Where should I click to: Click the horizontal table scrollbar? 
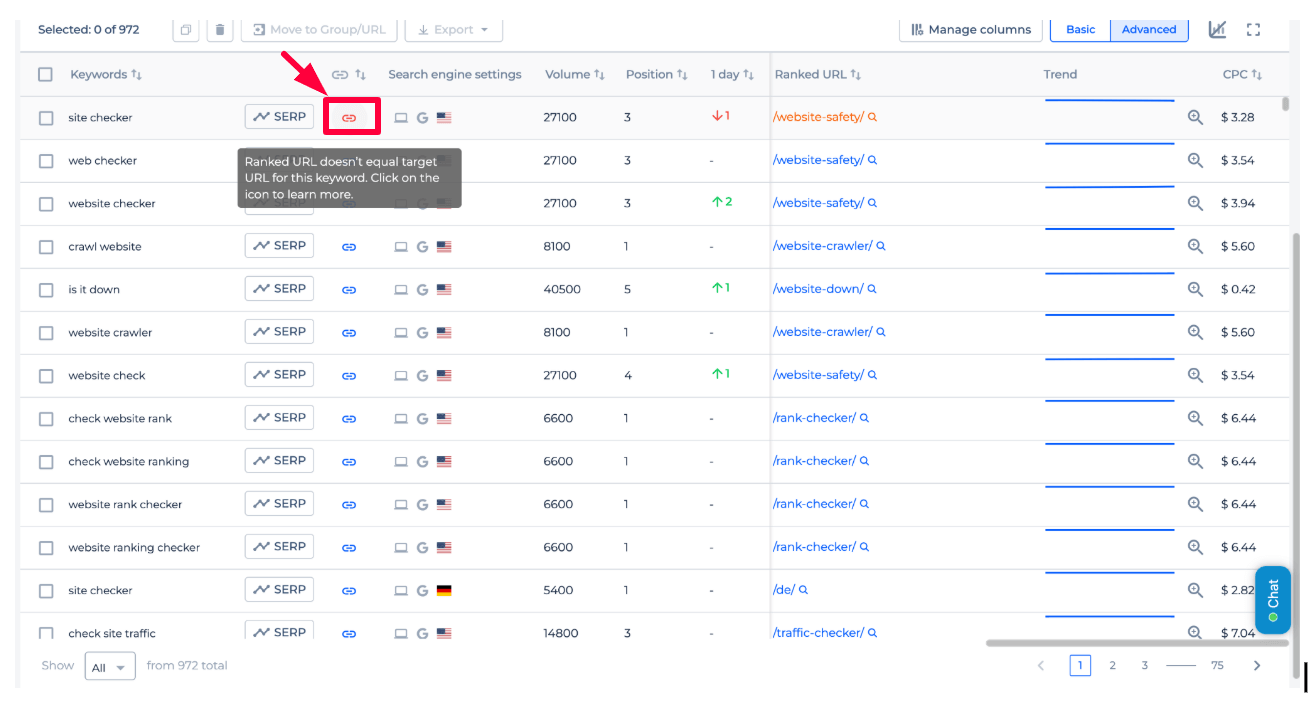coord(1137,643)
